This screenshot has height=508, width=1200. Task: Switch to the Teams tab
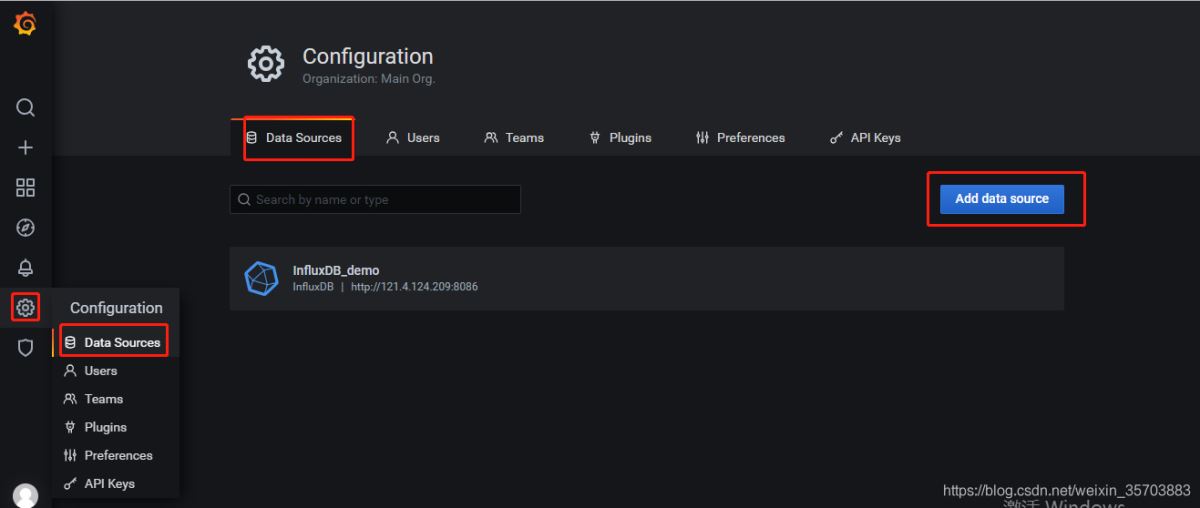tap(514, 138)
